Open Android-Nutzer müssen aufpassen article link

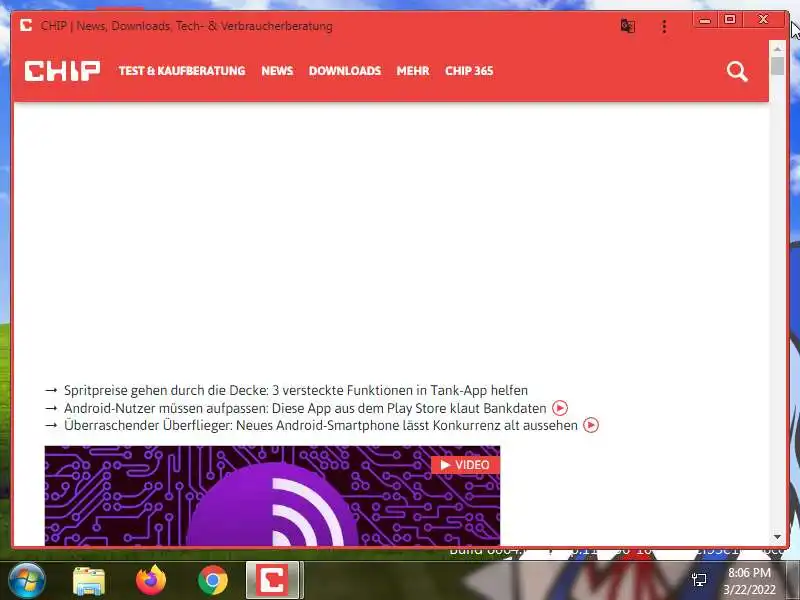(305, 408)
